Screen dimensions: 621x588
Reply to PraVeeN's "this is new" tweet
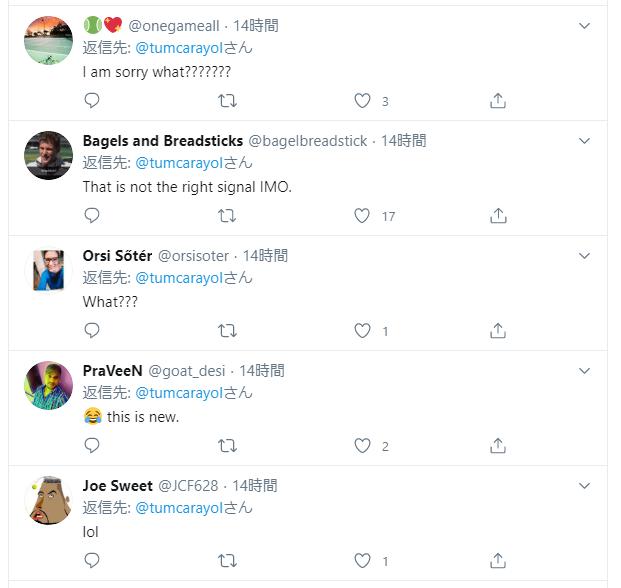[92, 446]
